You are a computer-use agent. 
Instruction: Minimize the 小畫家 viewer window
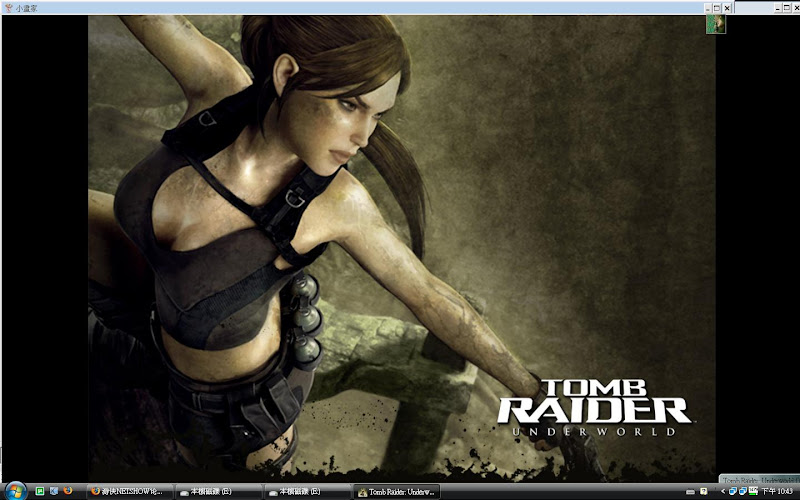pos(708,8)
